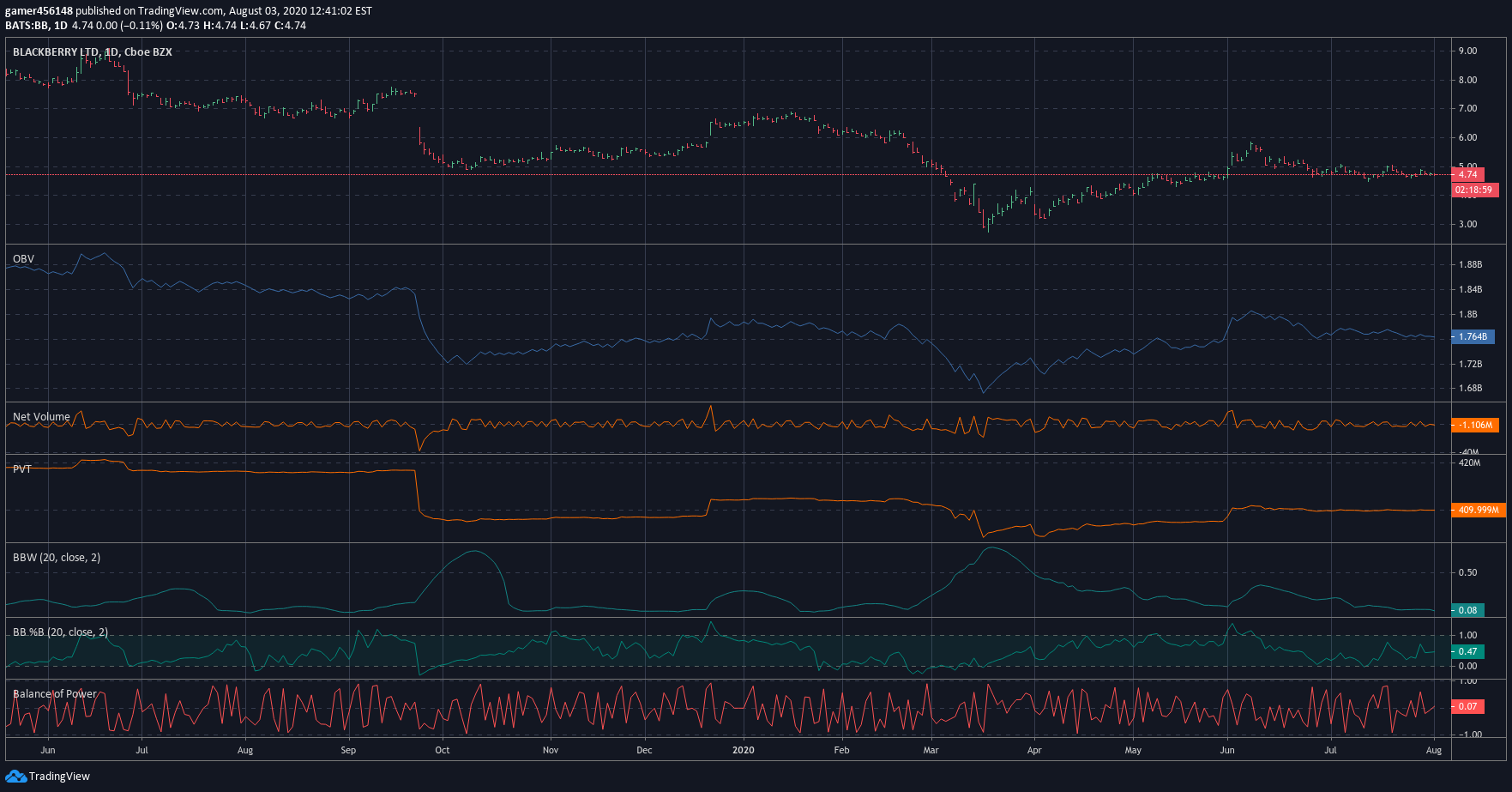1512x792 pixels.
Task: Click the 9.00 price scale label
Action: pyautogui.click(x=1468, y=51)
